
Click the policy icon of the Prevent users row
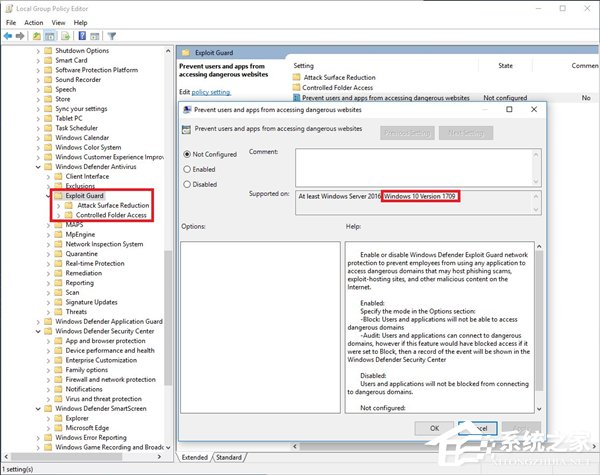297,98
